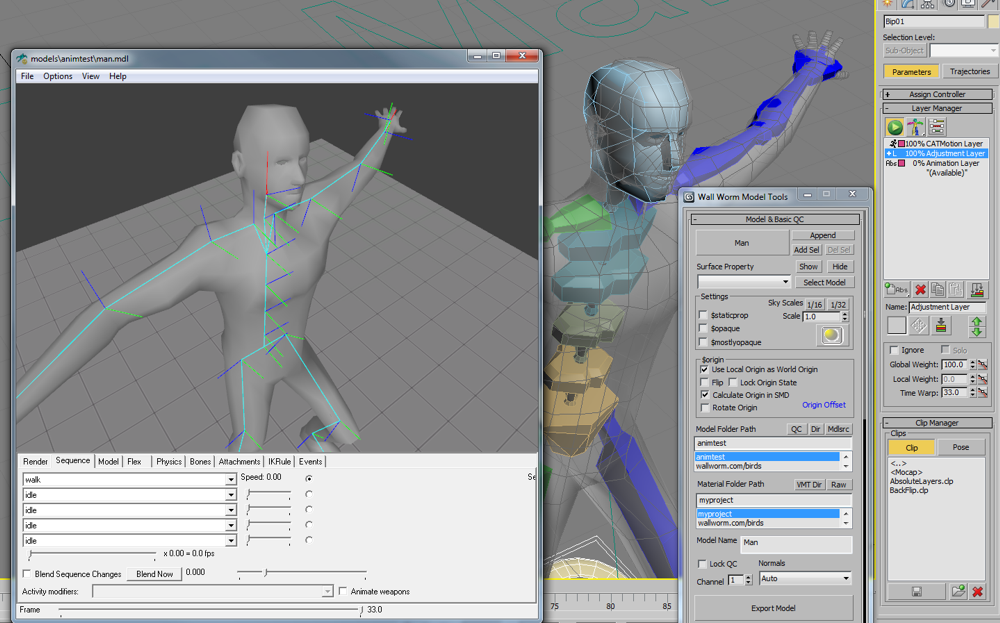Open the Time Warp curve editor icon

coord(982,393)
